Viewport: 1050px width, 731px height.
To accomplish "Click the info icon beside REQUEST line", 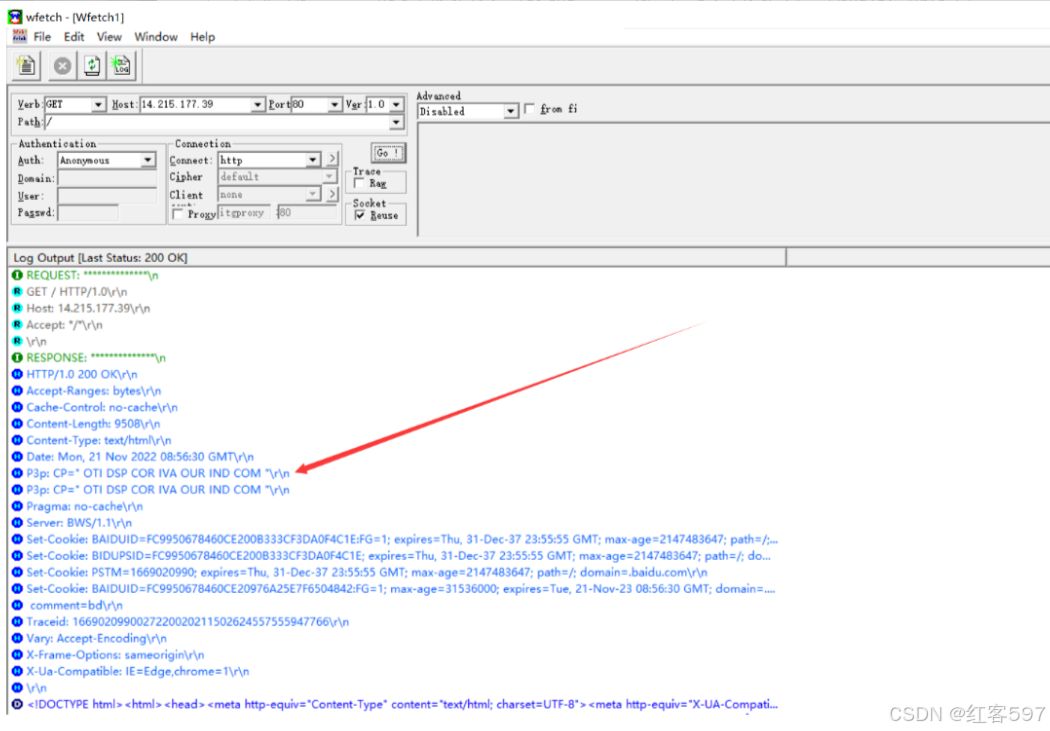I will click(17, 275).
